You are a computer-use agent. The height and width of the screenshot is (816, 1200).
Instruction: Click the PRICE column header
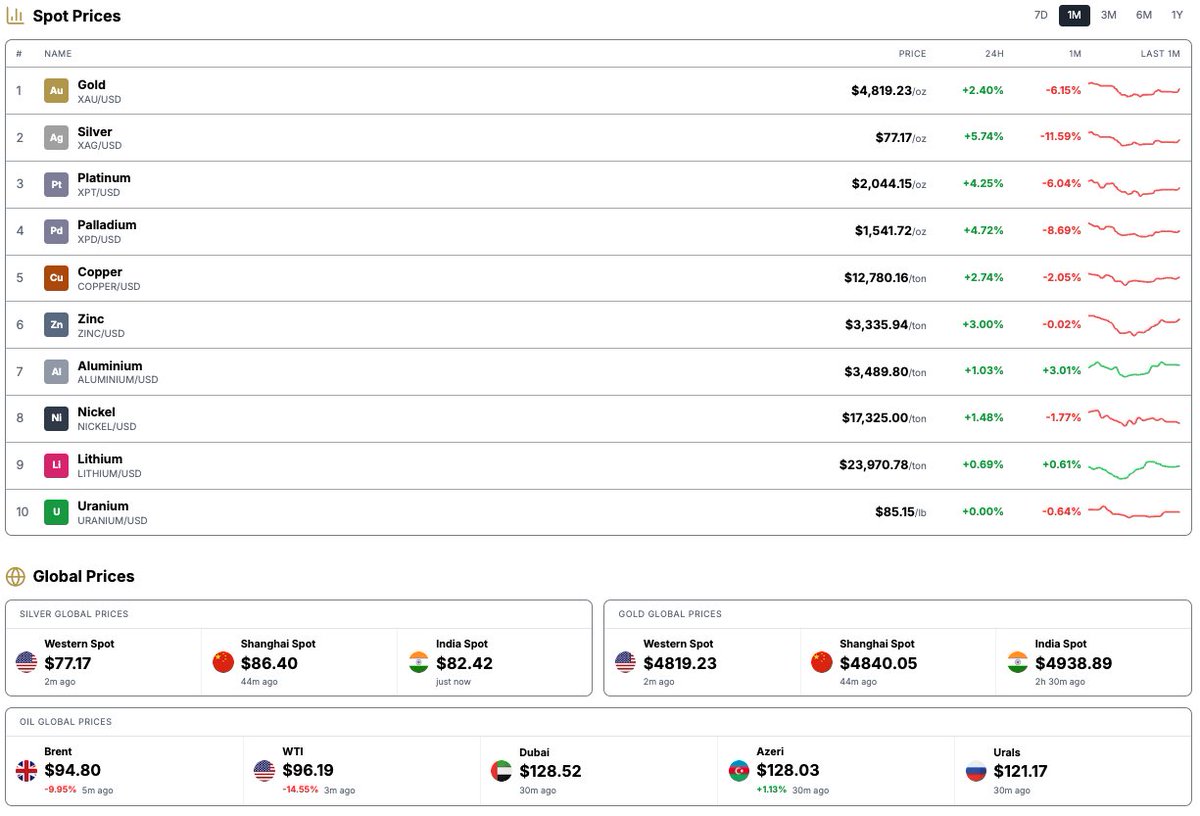[912, 54]
